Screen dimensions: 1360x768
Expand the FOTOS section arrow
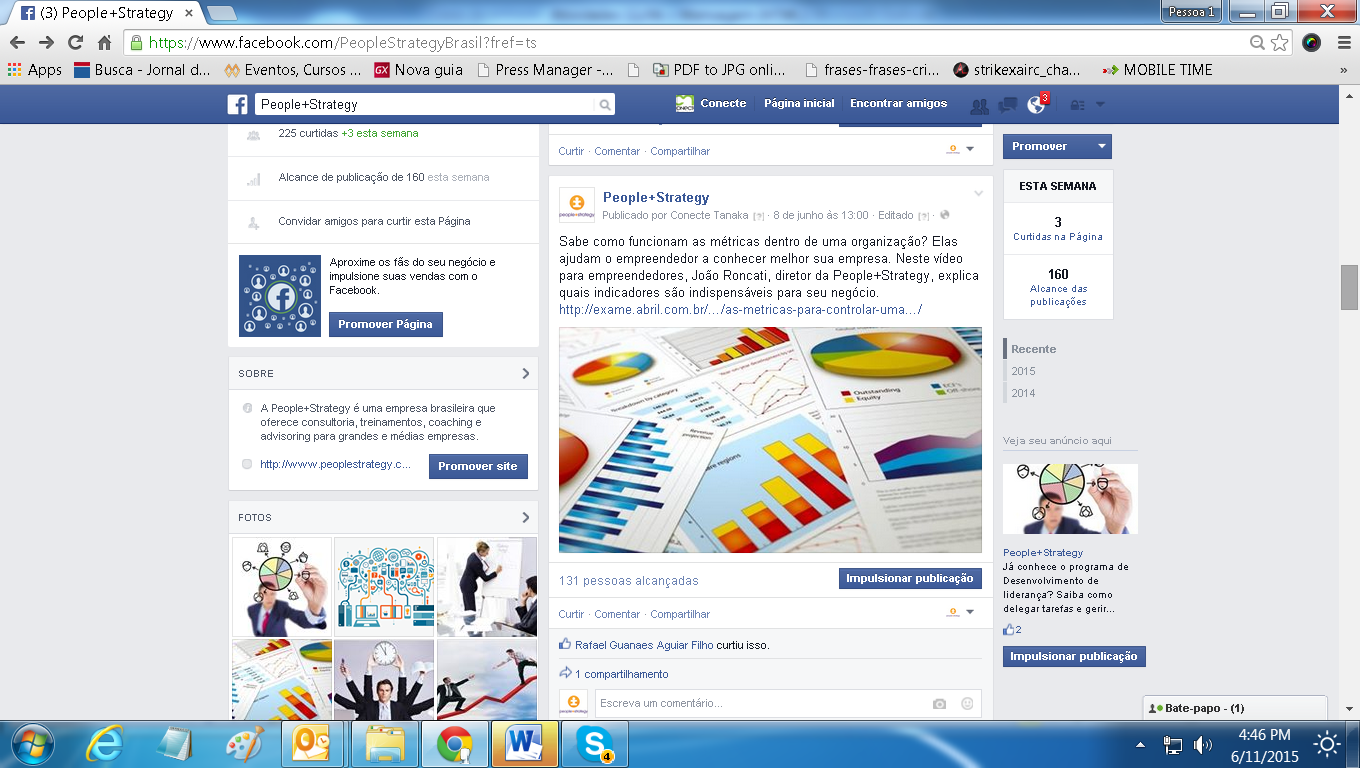tap(526, 517)
